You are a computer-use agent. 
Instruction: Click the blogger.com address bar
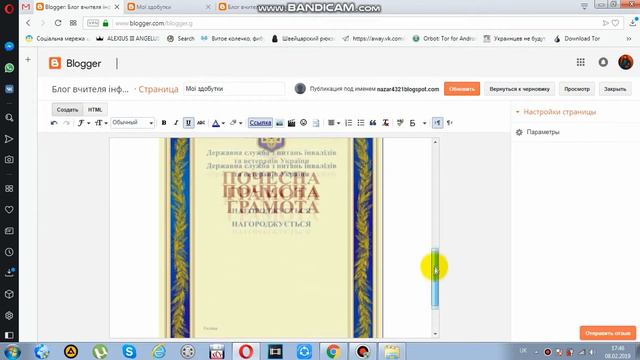coord(353,23)
